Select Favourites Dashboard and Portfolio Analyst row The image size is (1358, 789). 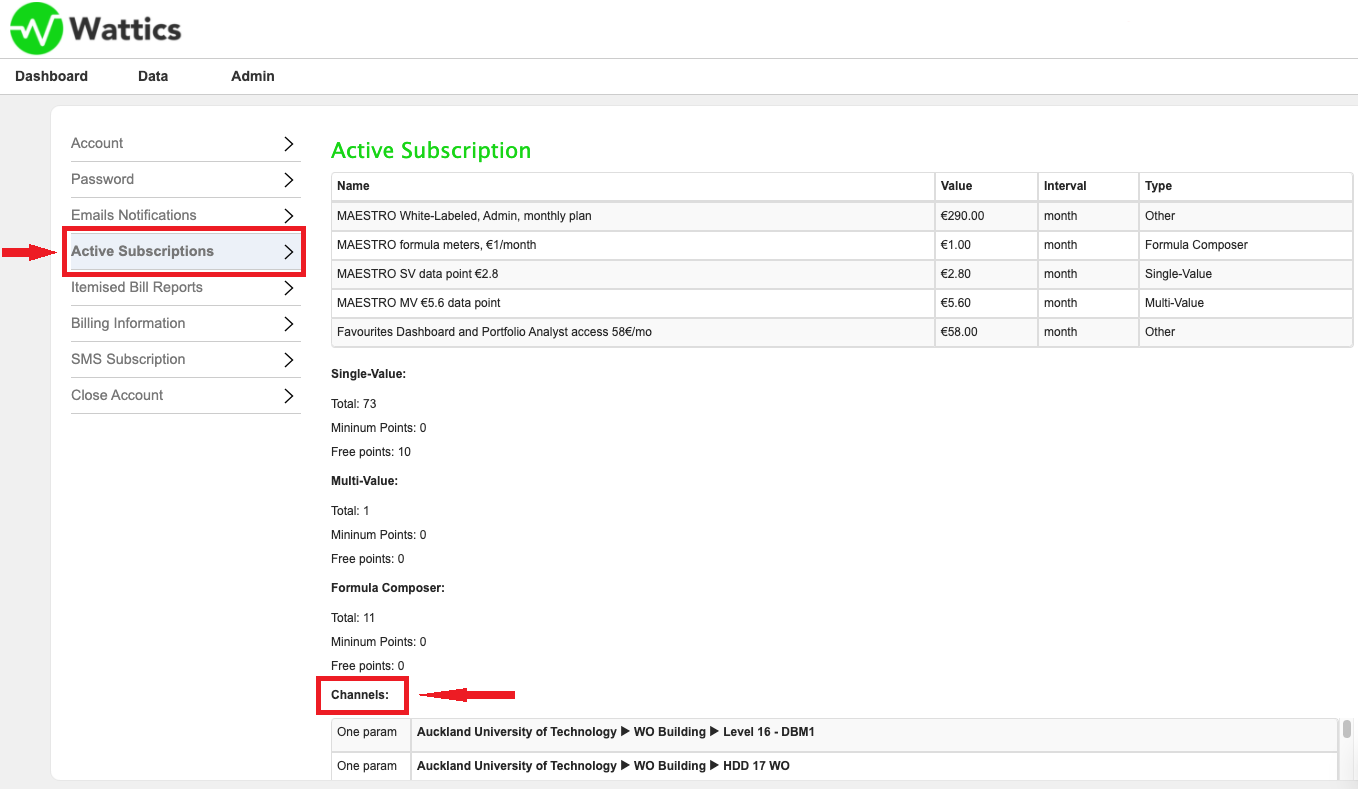[x=842, y=332]
